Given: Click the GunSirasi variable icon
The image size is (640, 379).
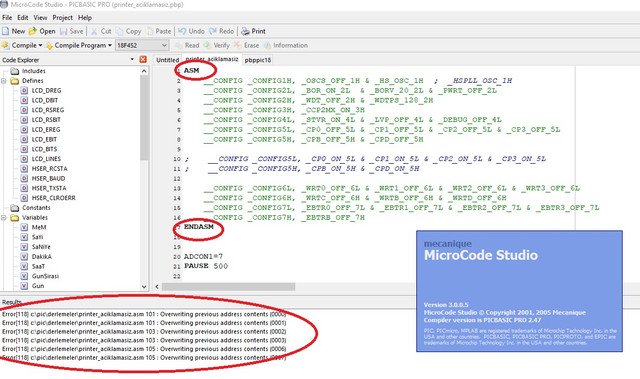Looking at the screenshot, I should [x=24, y=276].
